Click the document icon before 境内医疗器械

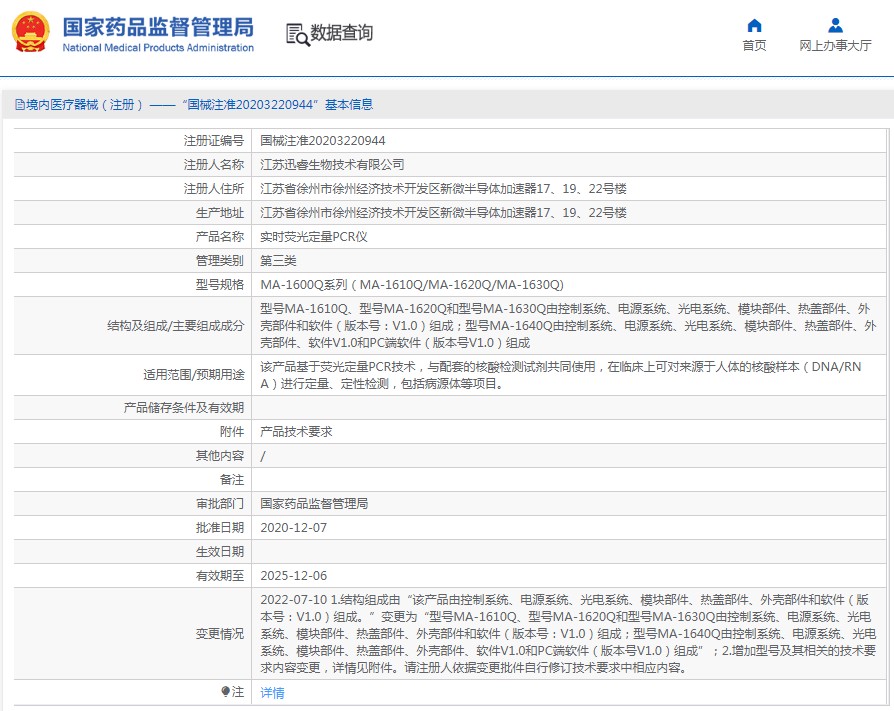pyautogui.click(x=20, y=105)
